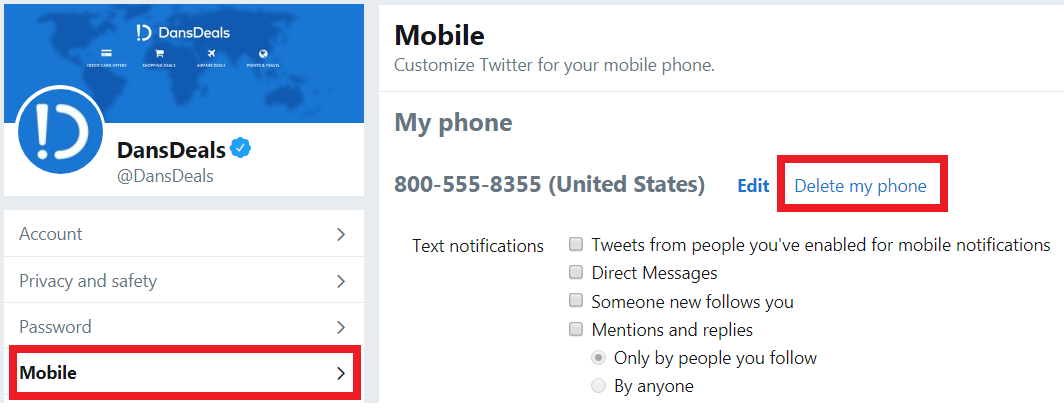Click the chevron next to Password
The width and height of the screenshot is (1064, 412).
(x=341, y=327)
